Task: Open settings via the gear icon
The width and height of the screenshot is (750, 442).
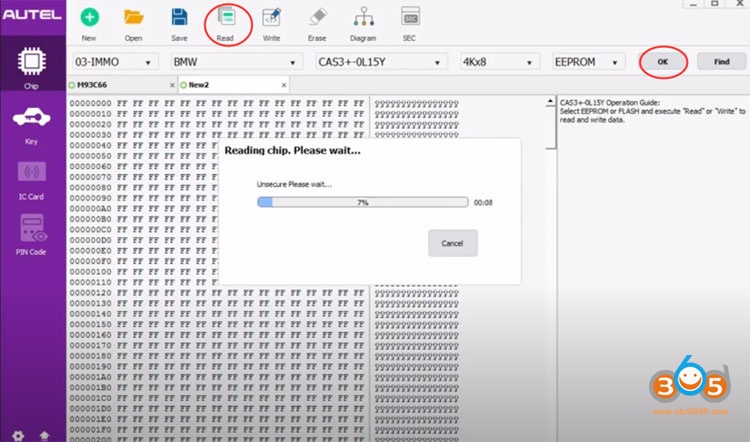Action: [16, 435]
